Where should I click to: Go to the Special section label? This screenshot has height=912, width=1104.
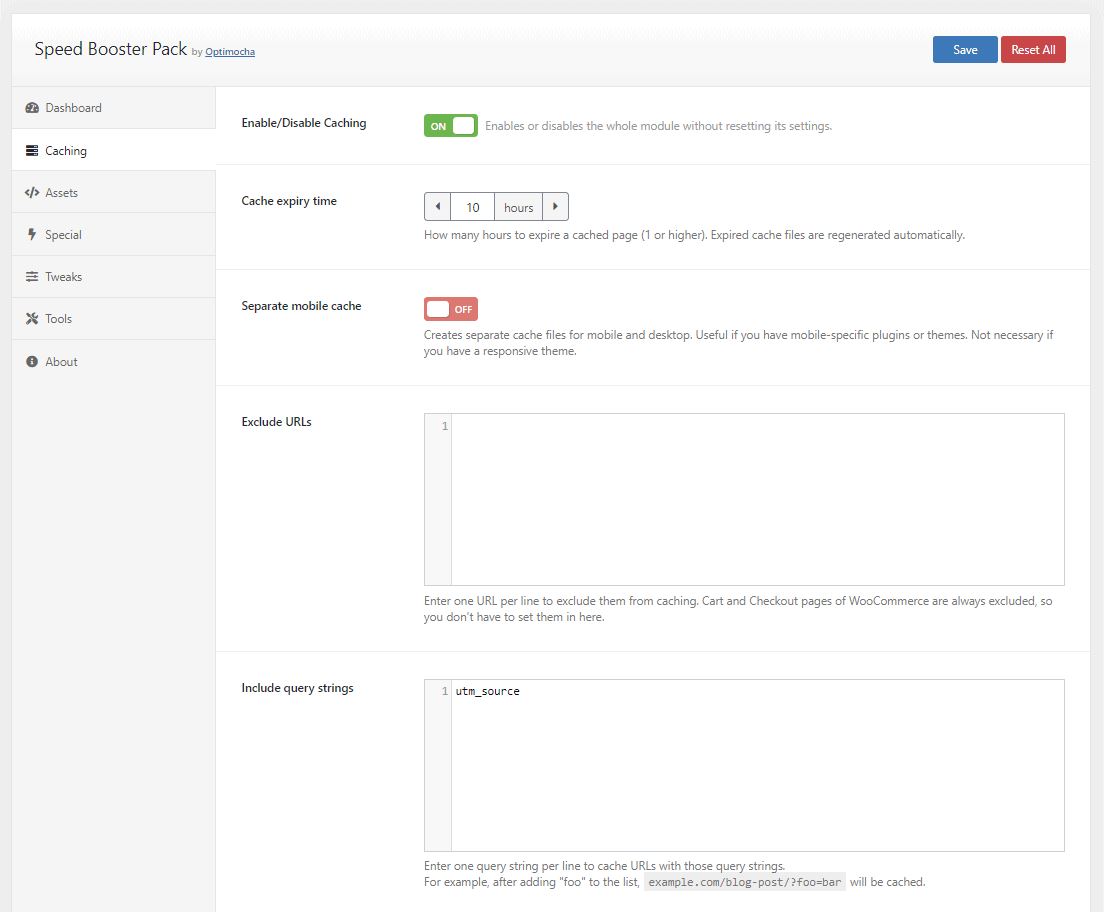[63, 235]
